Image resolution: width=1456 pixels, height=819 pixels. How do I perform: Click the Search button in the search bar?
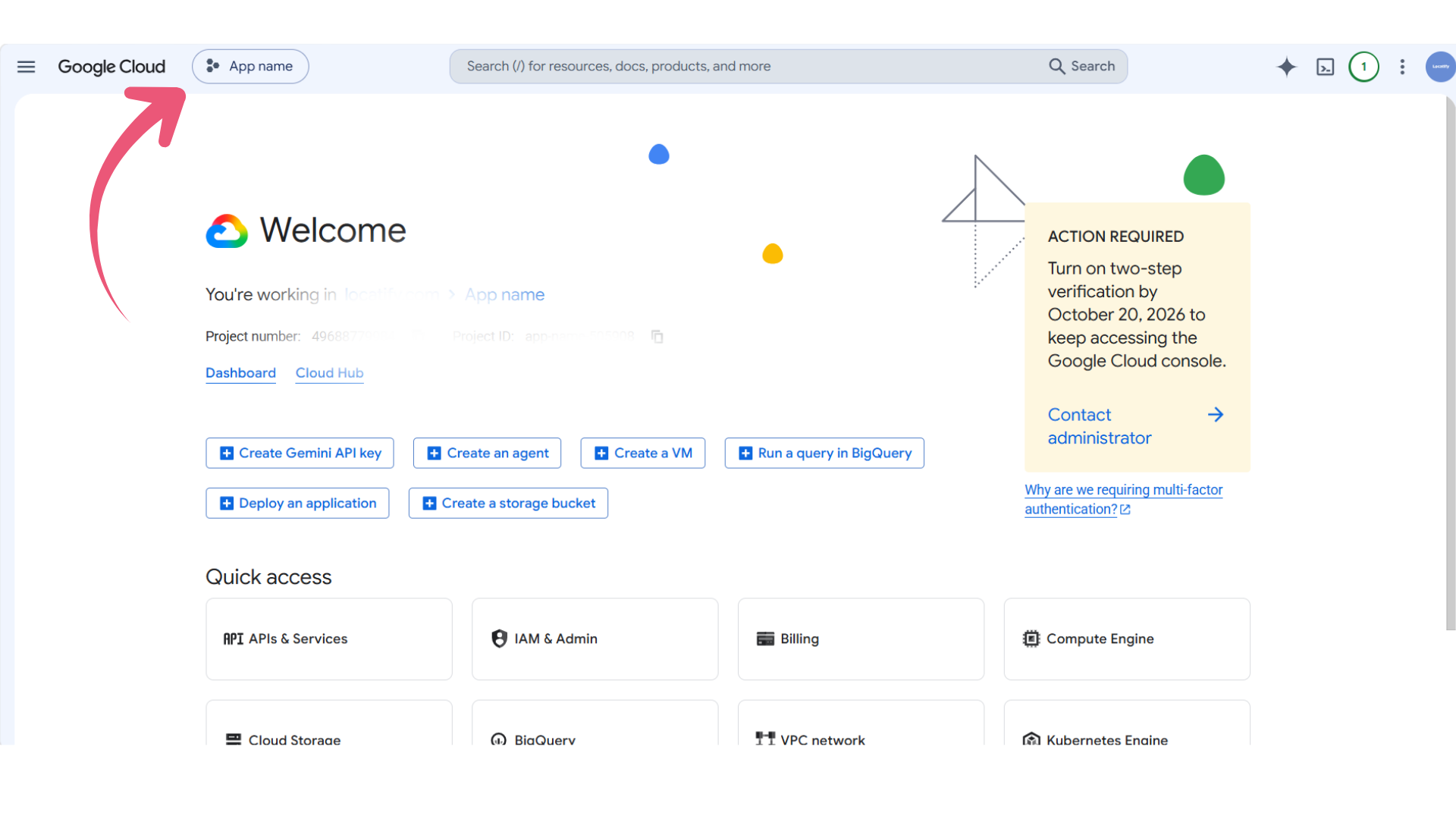point(1082,67)
